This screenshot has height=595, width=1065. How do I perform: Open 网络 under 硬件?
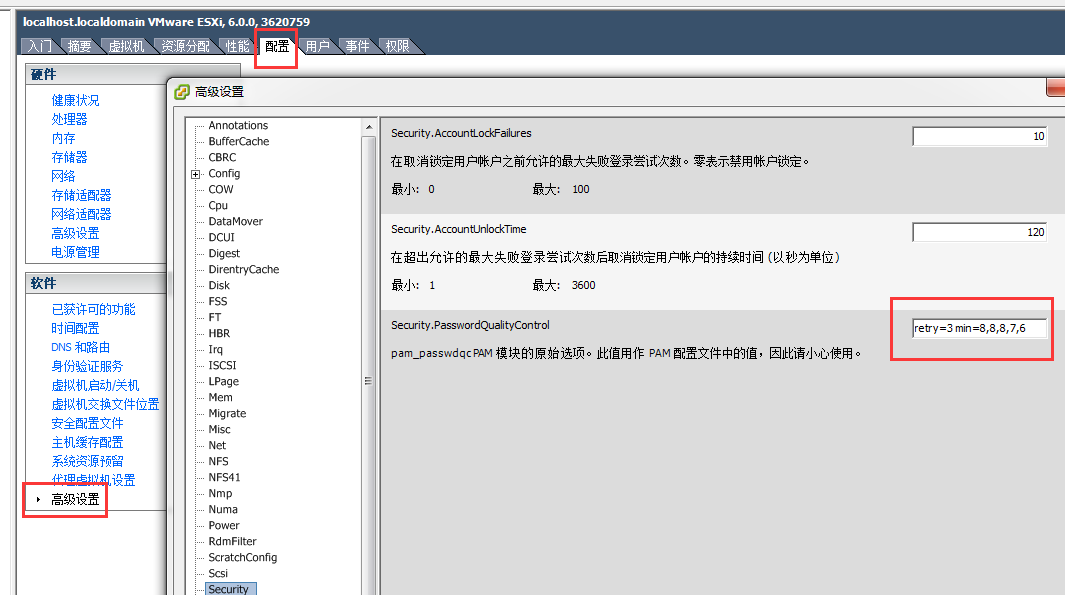63,175
